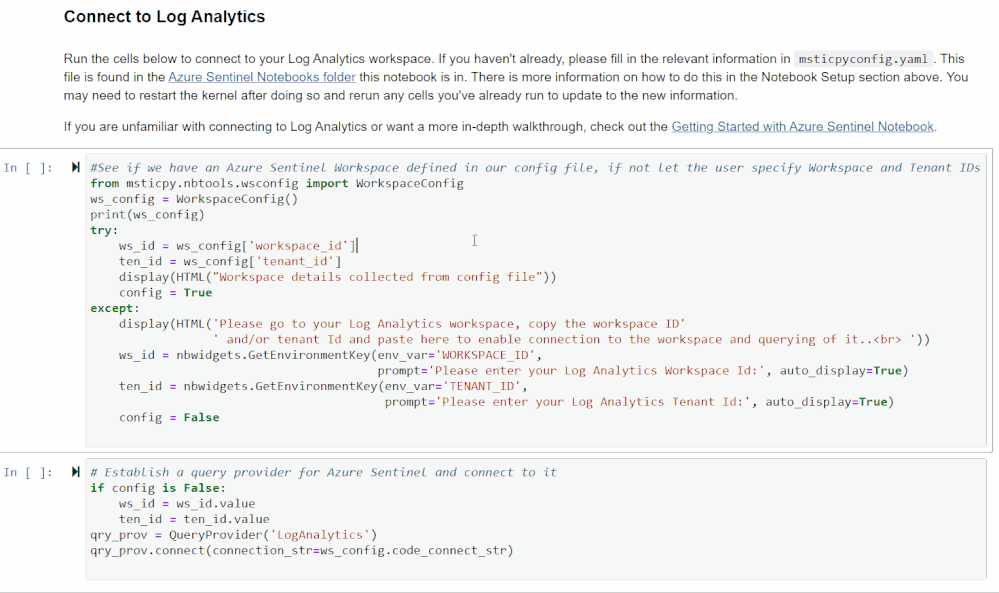
Task: Click the import WorkspaceConfig line
Action: 277,183
